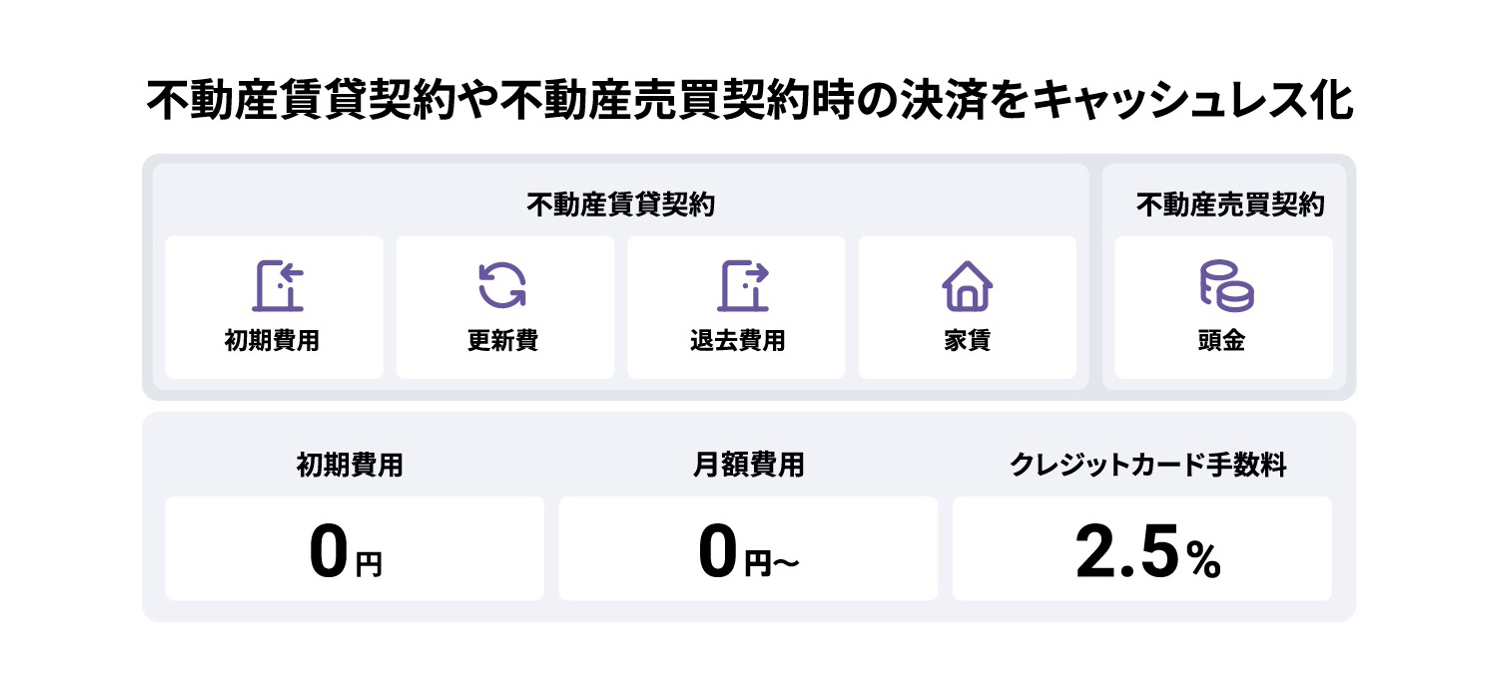The image size is (1500, 700).
Task: Click the 初期費用 pricing heading in lower panel
Action: pos(350,465)
